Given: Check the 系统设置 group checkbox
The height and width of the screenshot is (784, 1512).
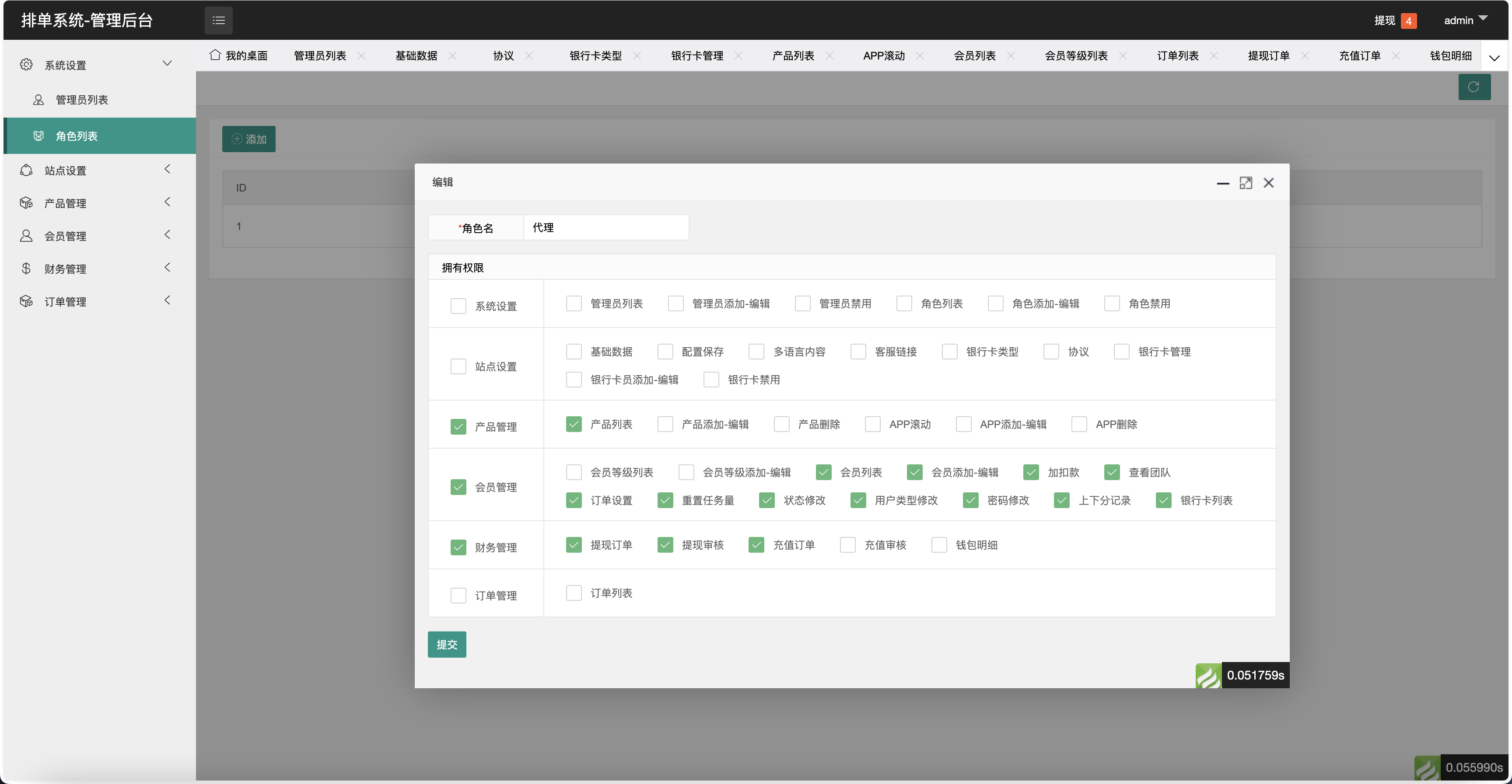Looking at the screenshot, I should [x=458, y=306].
